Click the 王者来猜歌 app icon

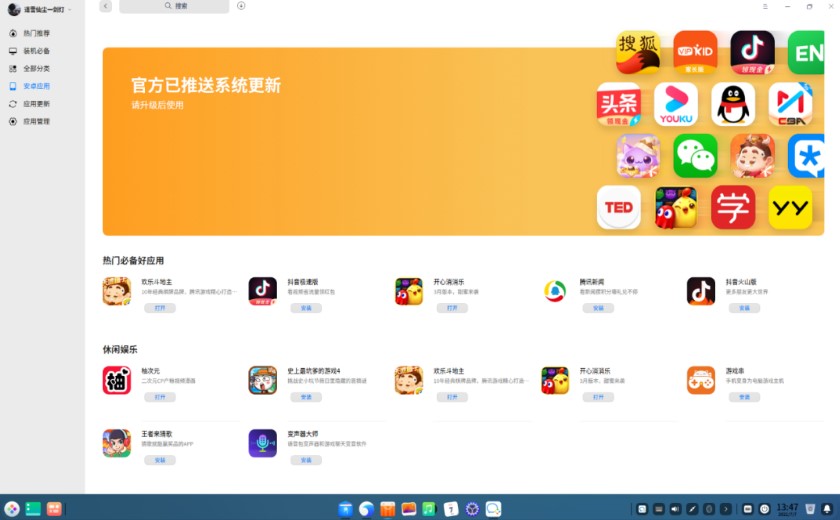coord(117,443)
